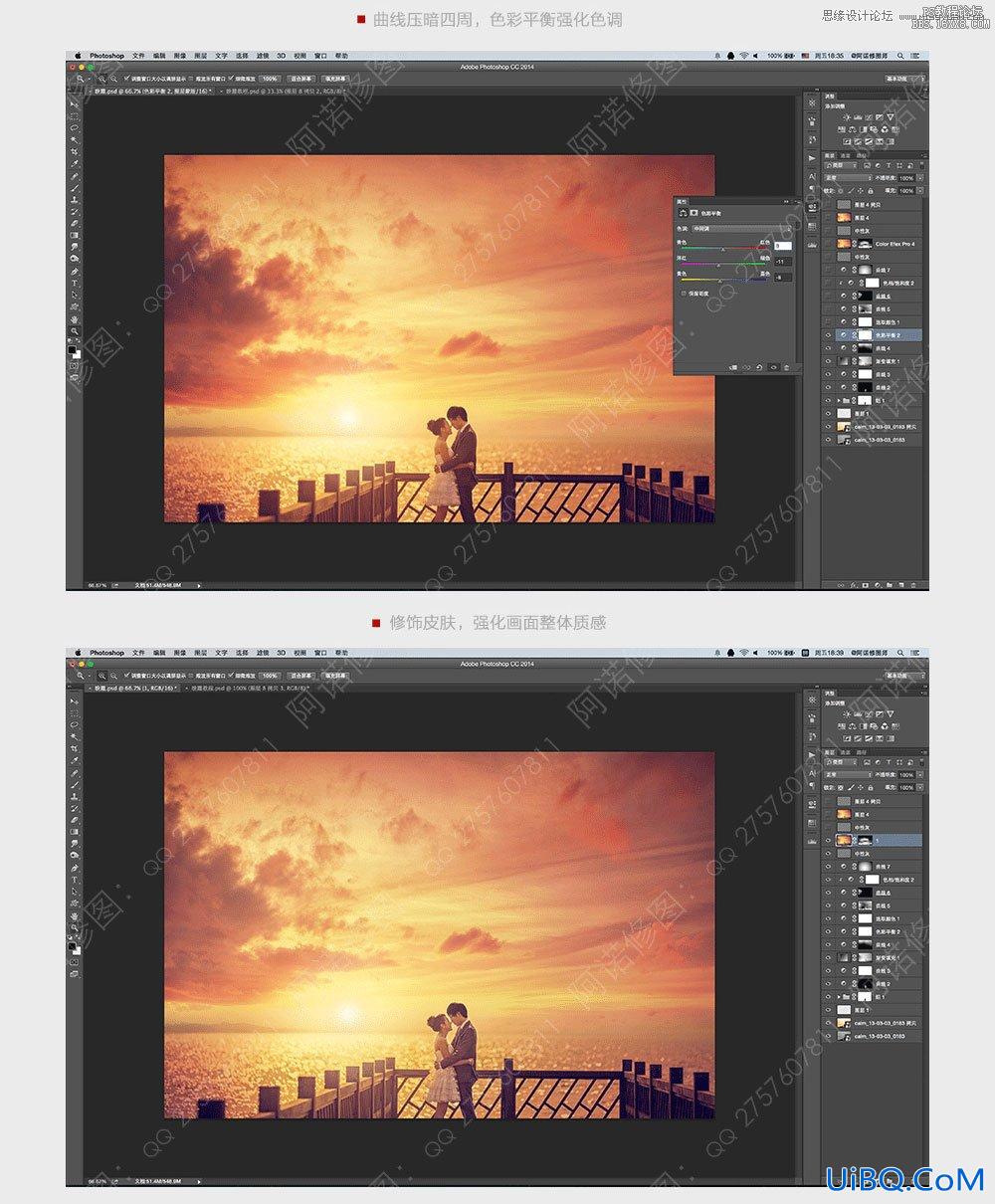The width and height of the screenshot is (995, 1204).
Task: Click 适合屏幕 button in lower options bar
Action: pyautogui.click(x=301, y=676)
